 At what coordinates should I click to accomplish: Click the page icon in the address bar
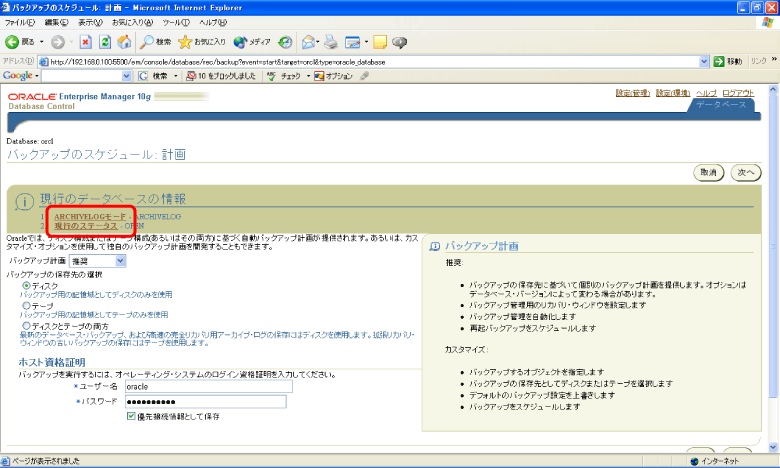point(44,62)
